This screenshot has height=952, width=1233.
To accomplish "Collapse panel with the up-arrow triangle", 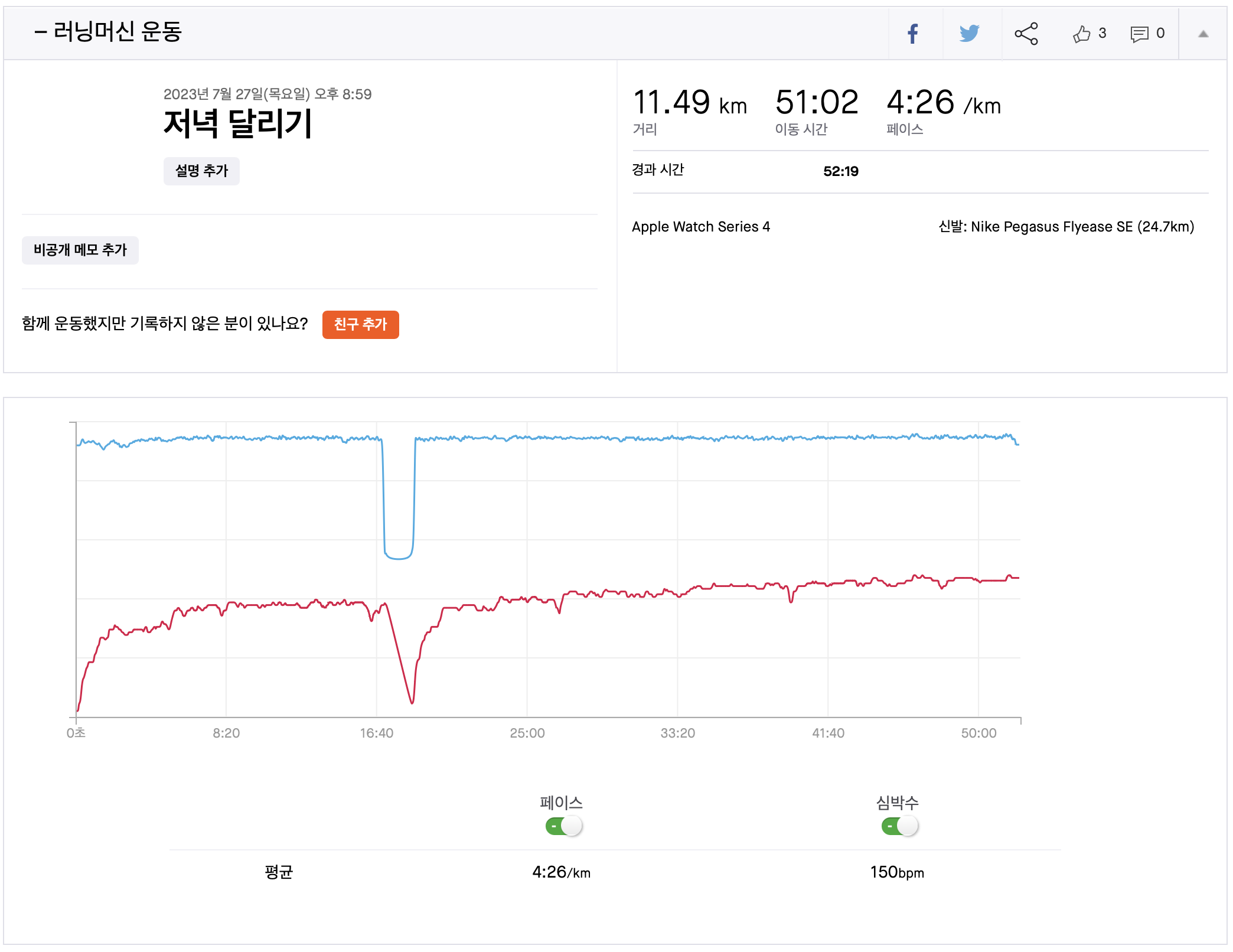I will coord(1203,34).
